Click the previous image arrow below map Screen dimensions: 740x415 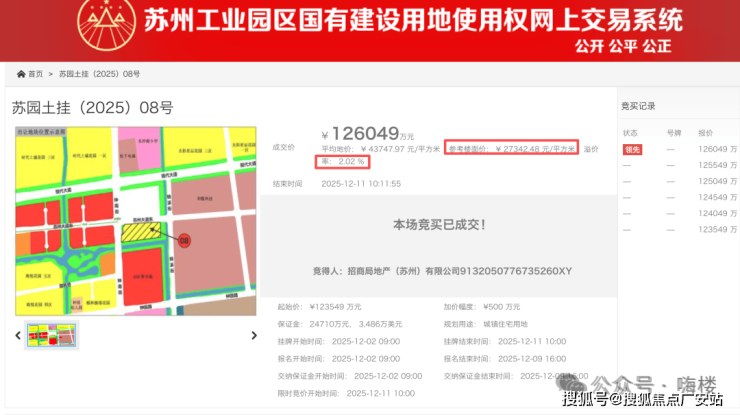(x=18, y=336)
